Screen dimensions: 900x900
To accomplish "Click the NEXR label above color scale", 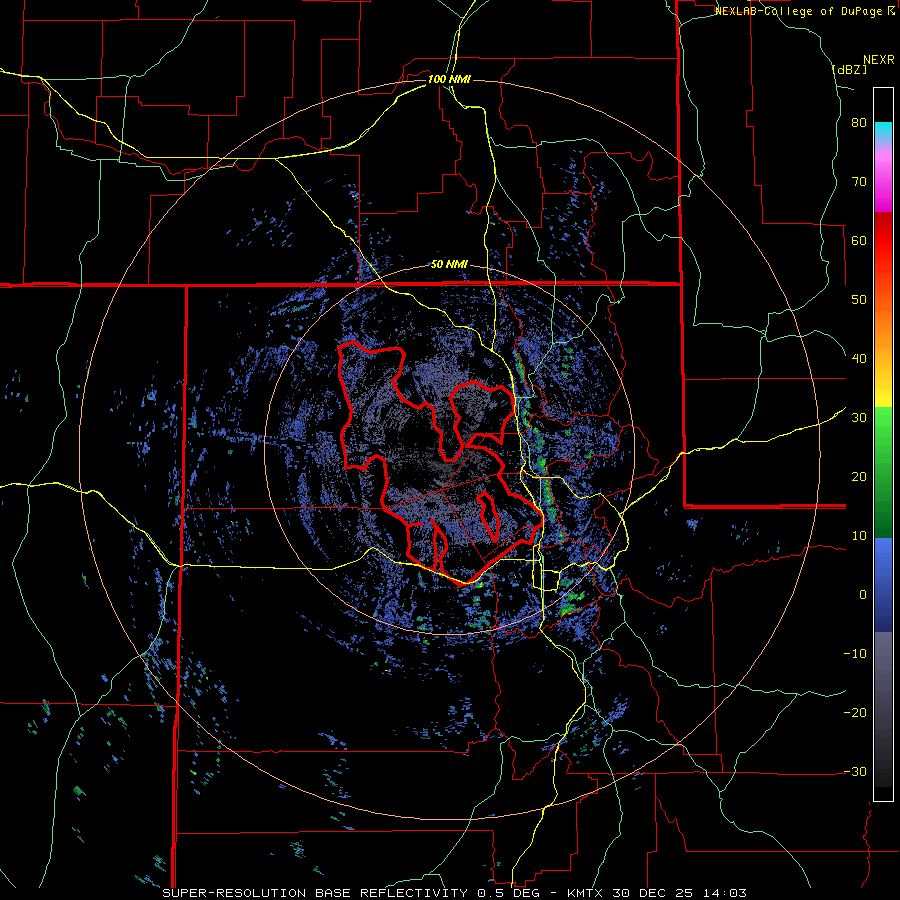I will [878, 60].
